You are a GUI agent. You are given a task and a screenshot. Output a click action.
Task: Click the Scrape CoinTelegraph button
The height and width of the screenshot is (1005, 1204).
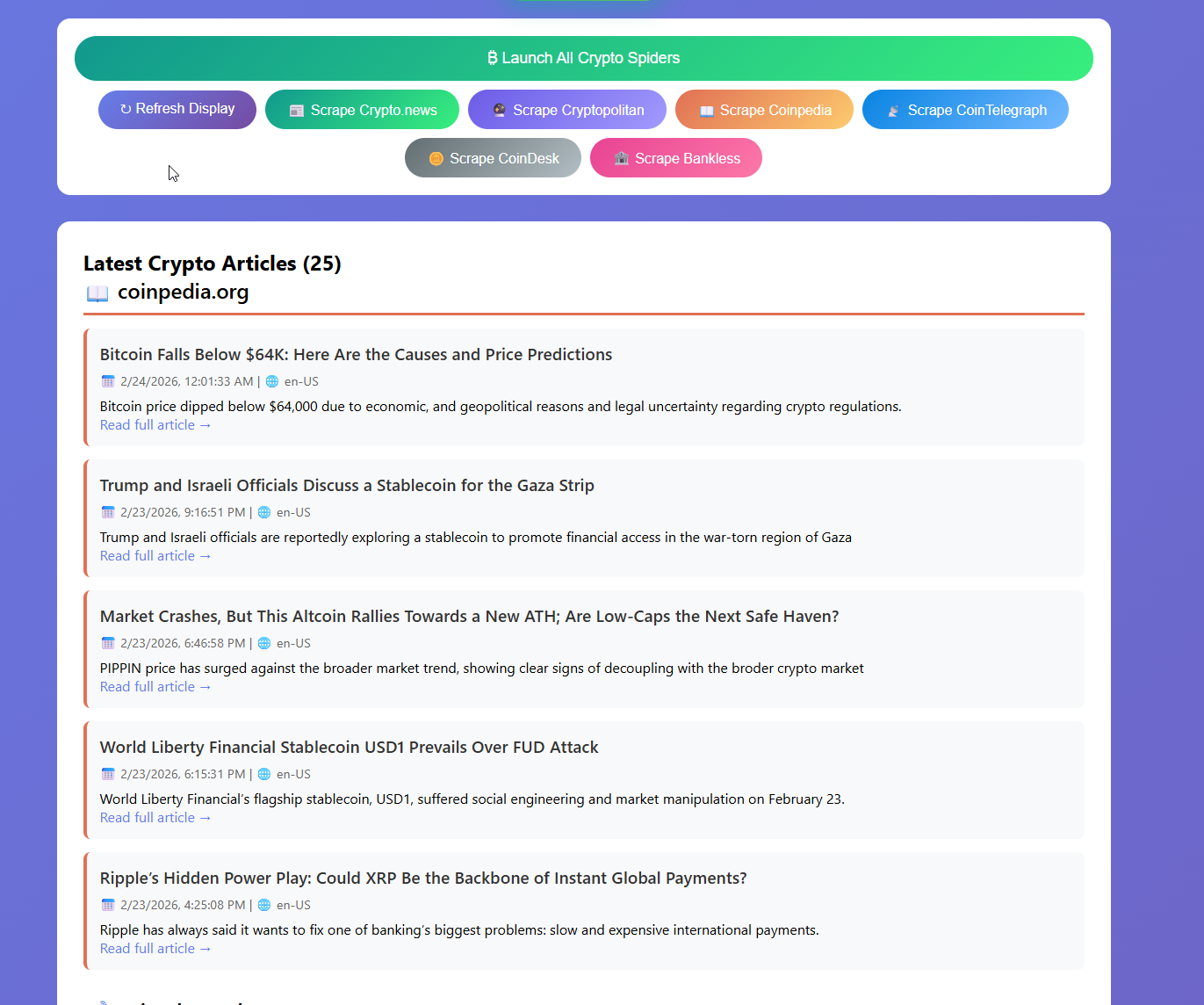965,110
